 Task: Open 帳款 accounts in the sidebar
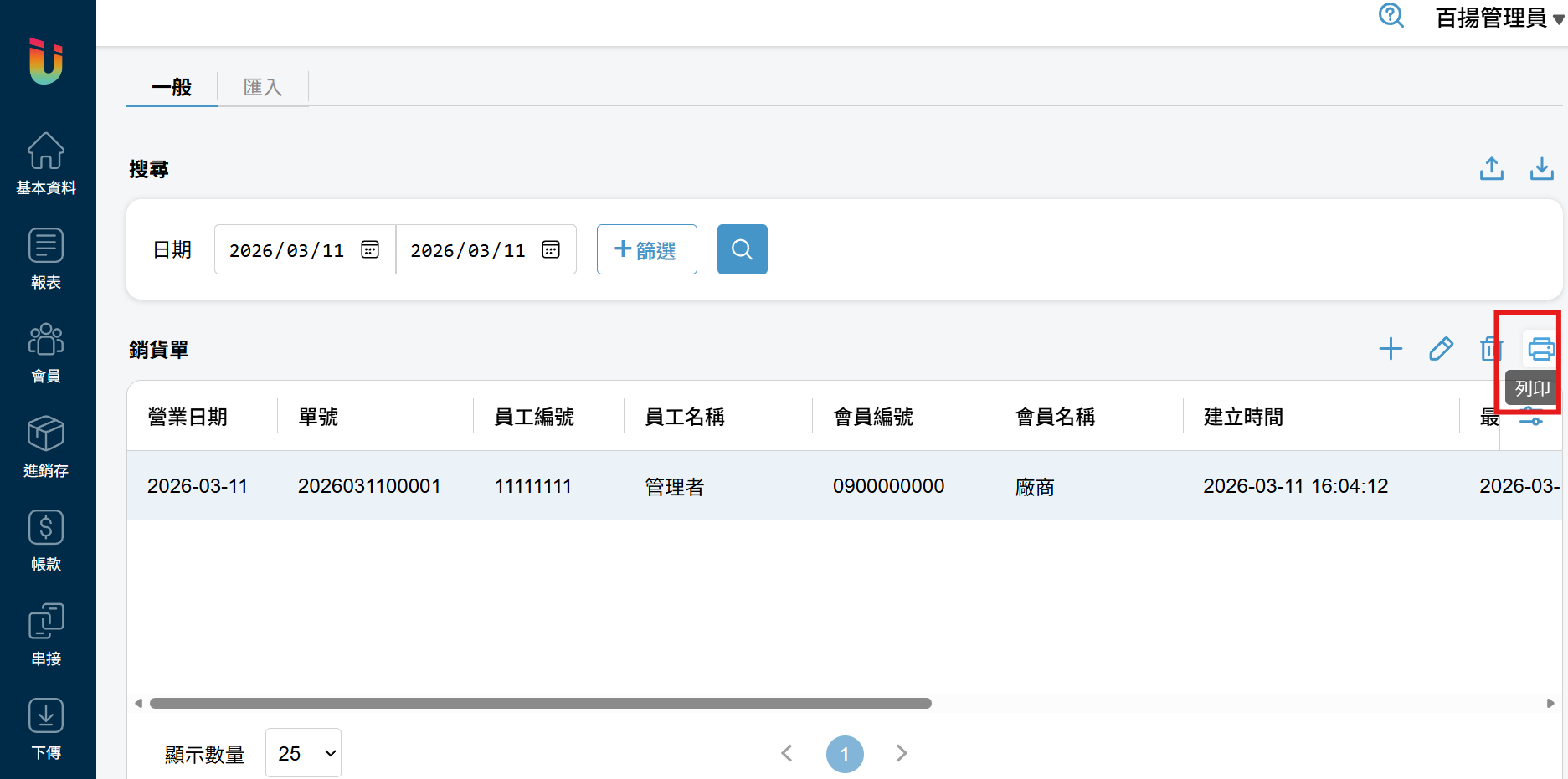(x=46, y=541)
